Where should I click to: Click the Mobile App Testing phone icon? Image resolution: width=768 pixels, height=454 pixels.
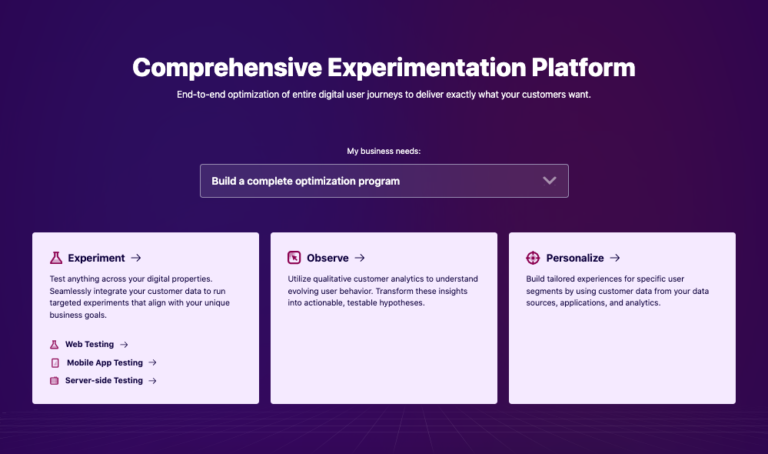coord(55,363)
